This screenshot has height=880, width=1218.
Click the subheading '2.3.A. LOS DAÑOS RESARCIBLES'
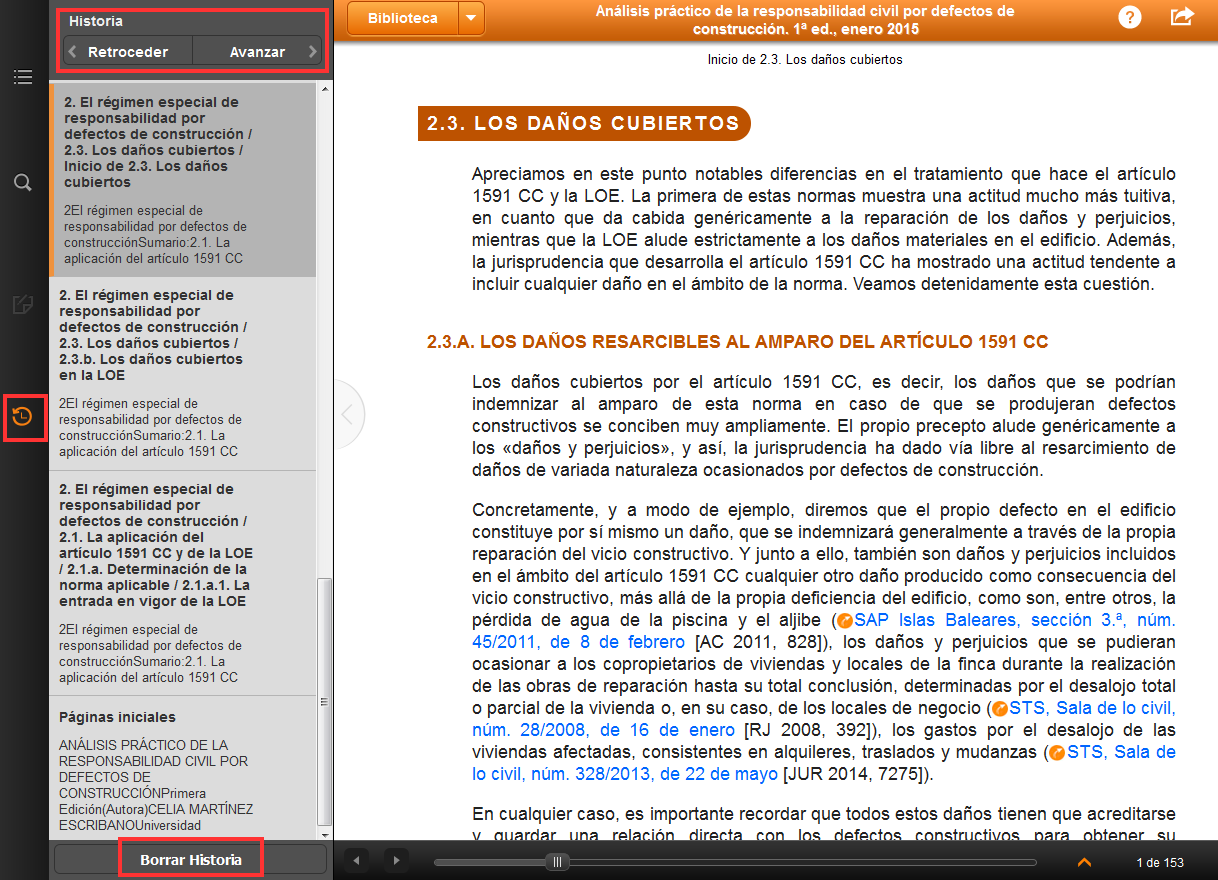pos(737,342)
